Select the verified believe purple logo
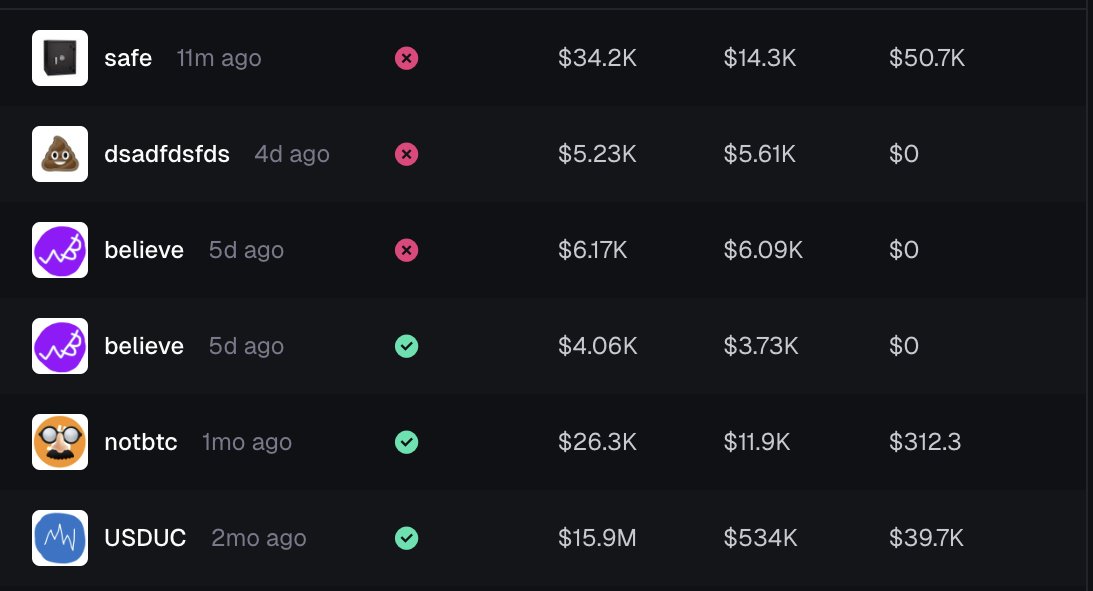This screenshot has width=1093, height=591. pos(60,346)
